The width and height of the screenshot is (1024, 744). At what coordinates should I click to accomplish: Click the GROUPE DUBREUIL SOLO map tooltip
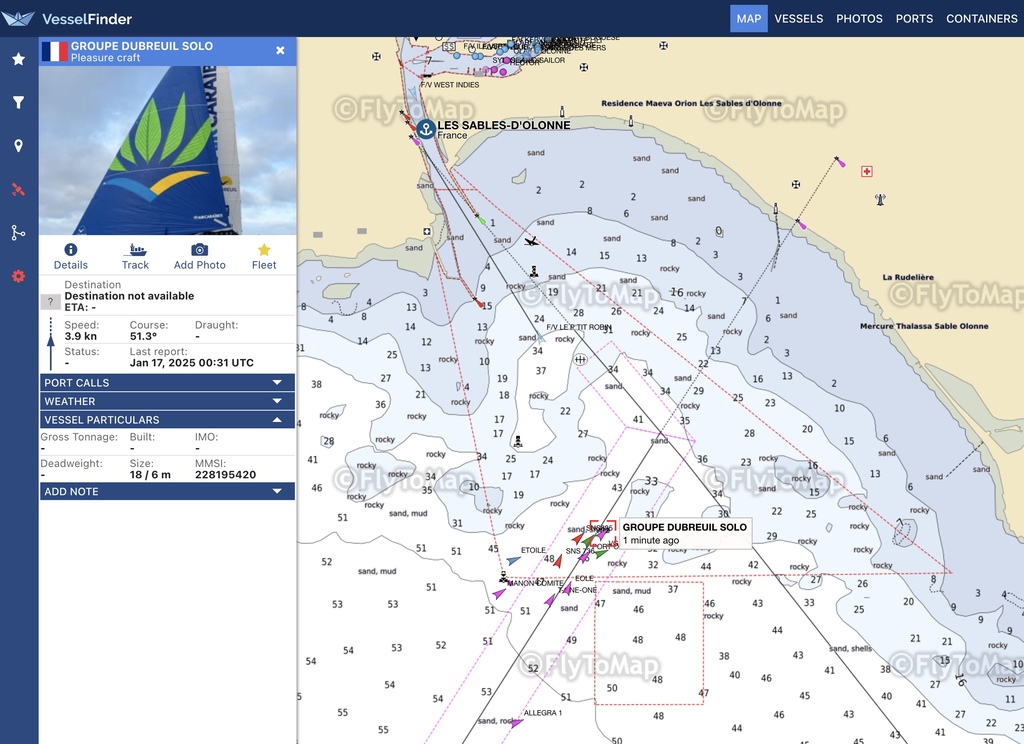click(684, 533)
